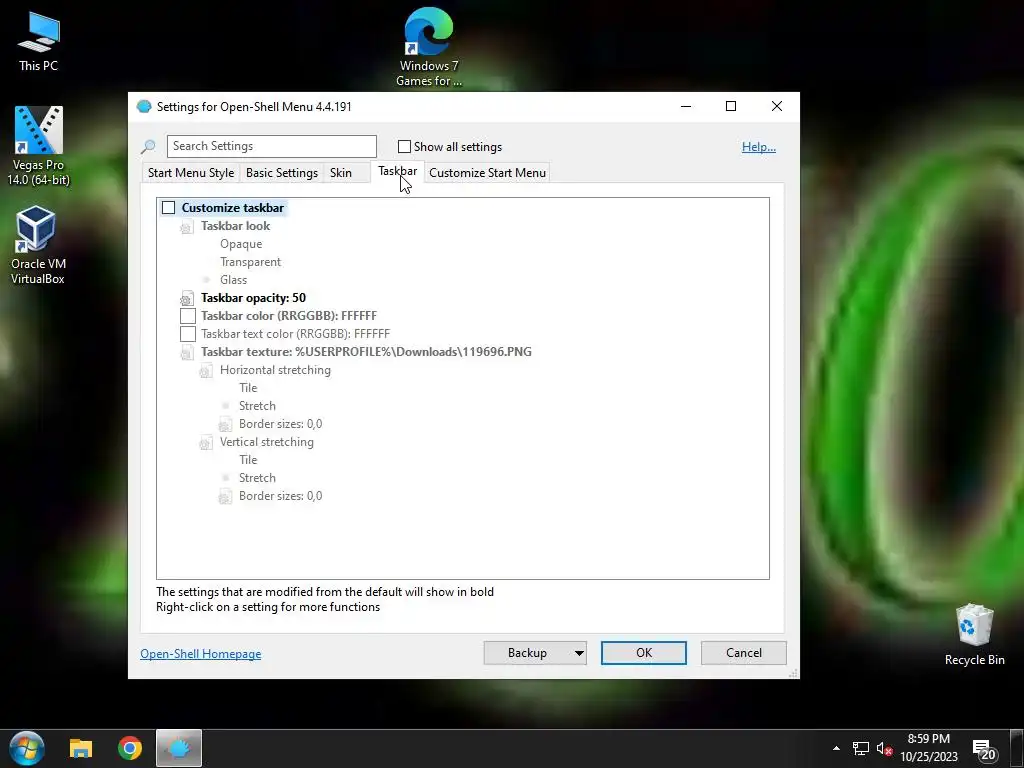Click the Taskbar texture path setting
Screen dimensions: 1024x768
click(366, 352)
